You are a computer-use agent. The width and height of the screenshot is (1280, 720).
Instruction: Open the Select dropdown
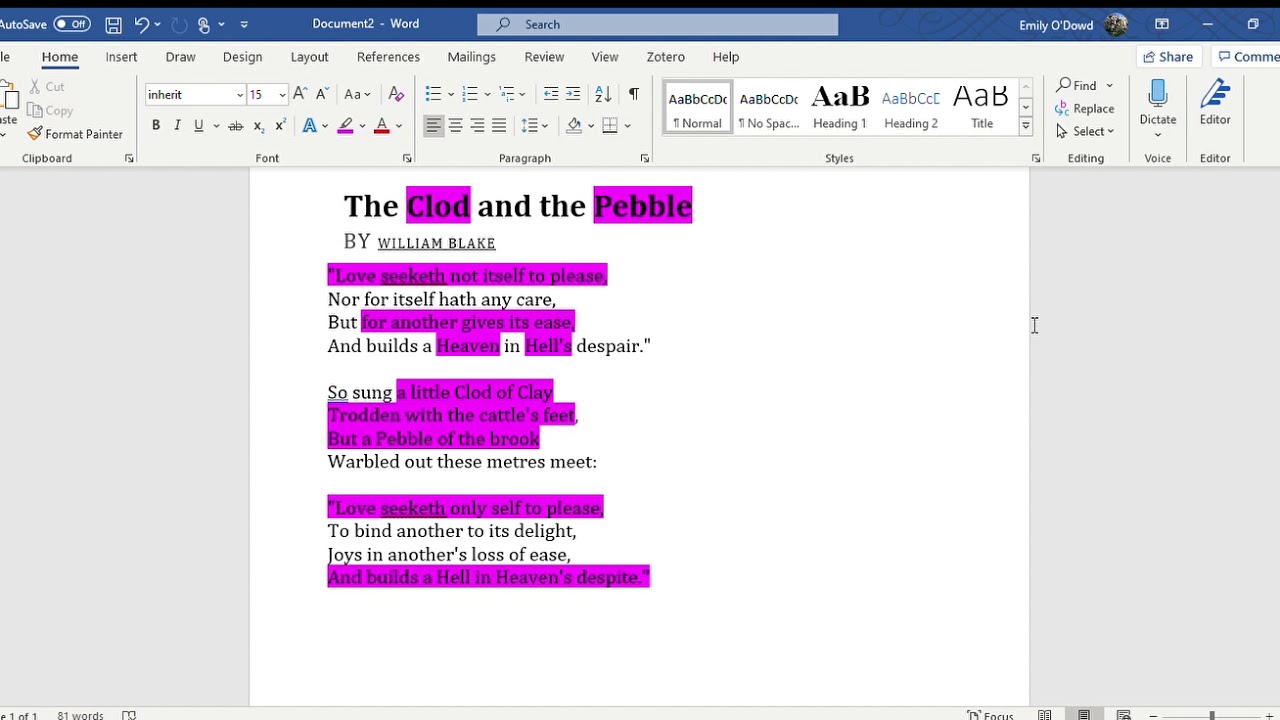[1085, 131]
